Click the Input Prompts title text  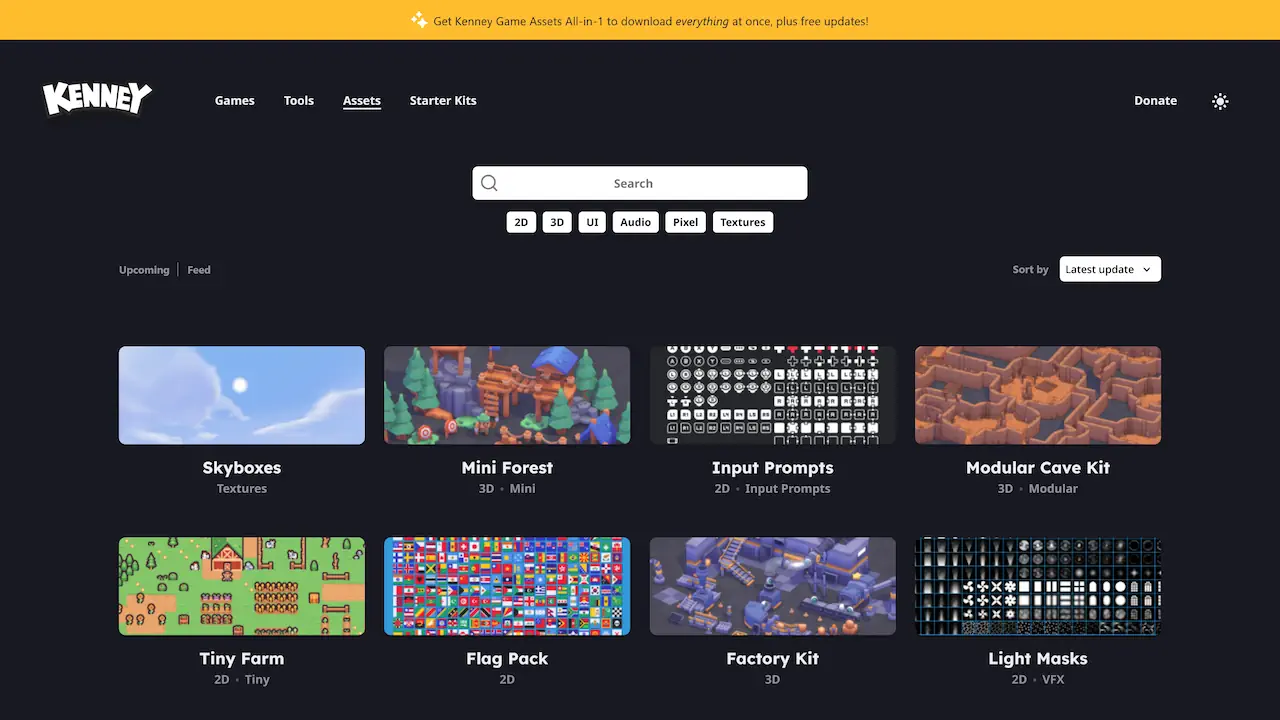coord(773,467)
